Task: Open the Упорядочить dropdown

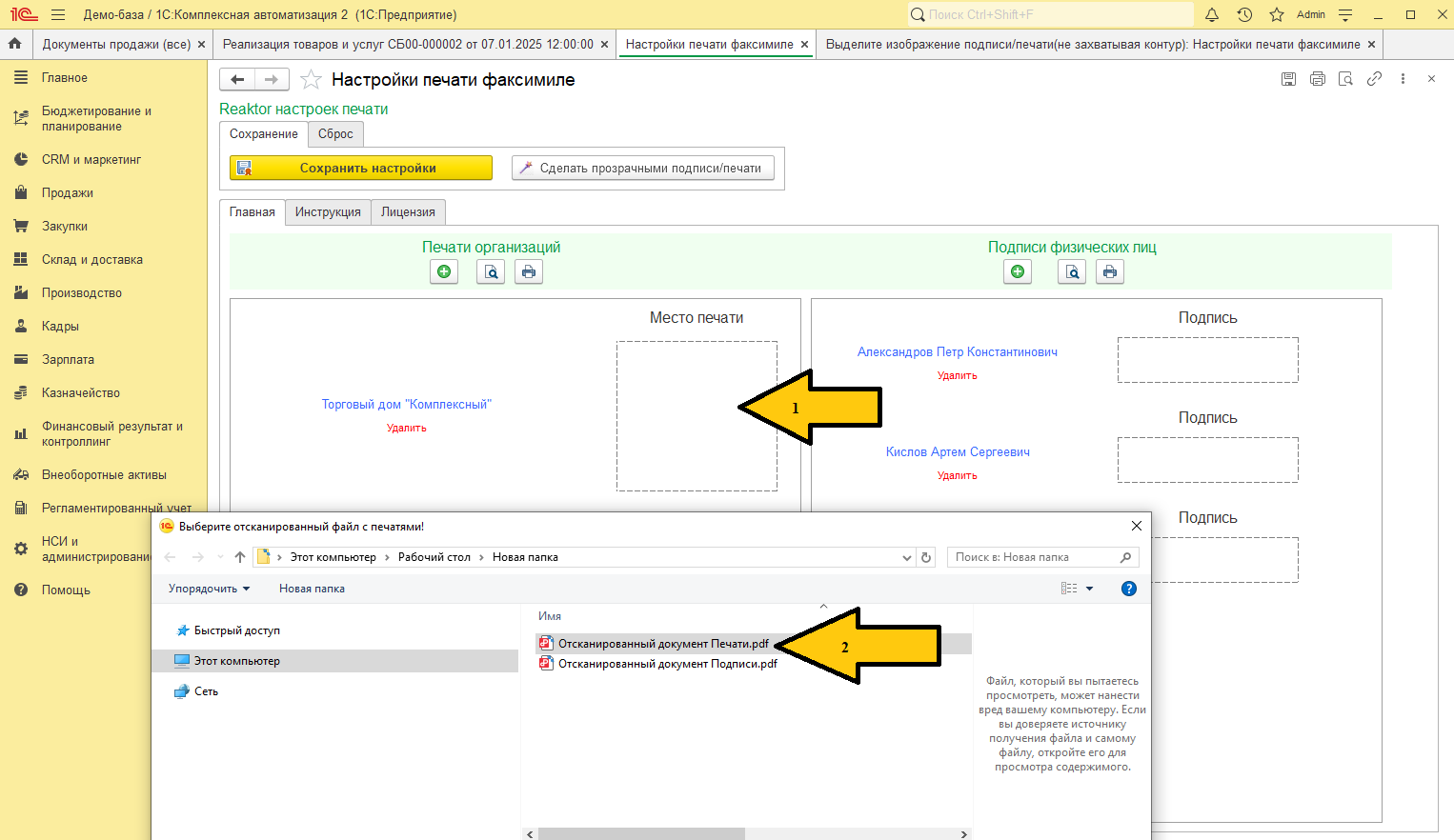Action: pos(209,589)
